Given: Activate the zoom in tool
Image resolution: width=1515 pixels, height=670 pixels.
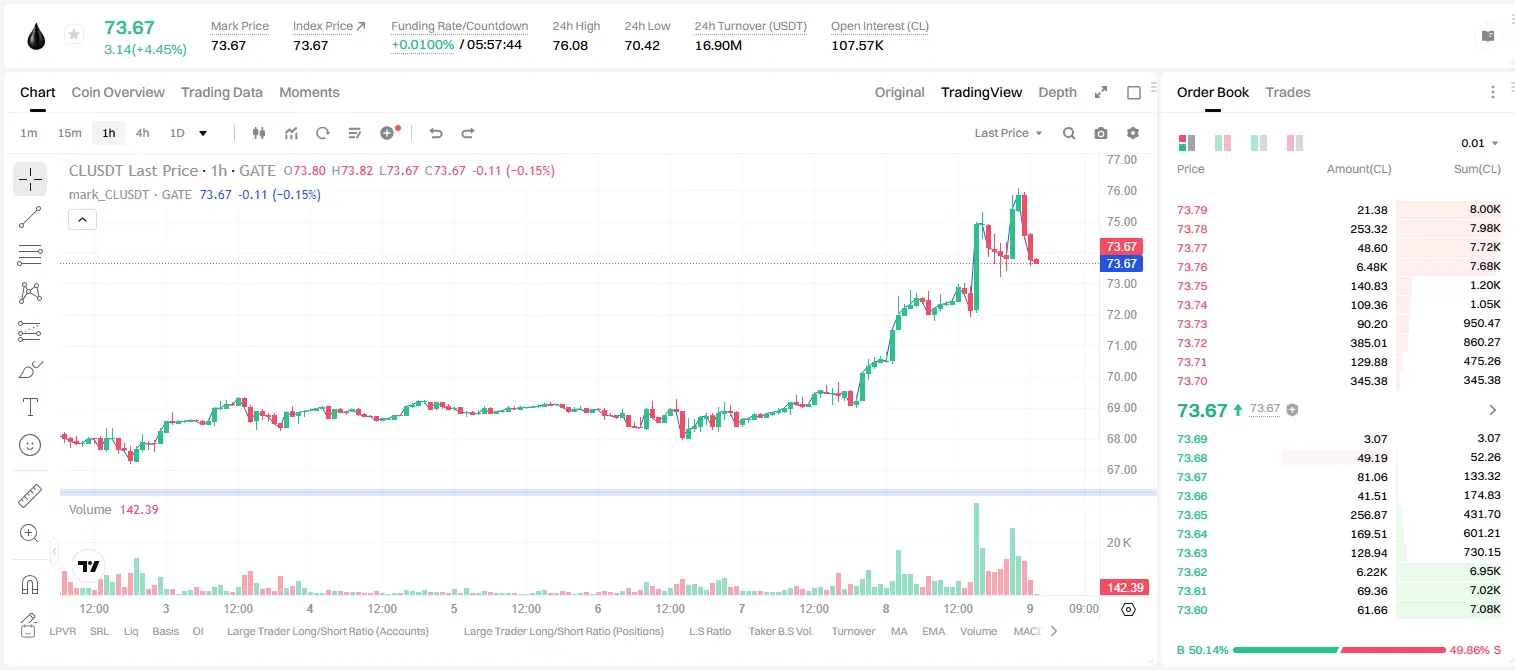Looking at the screenshot, I should (x=30, y=533).
